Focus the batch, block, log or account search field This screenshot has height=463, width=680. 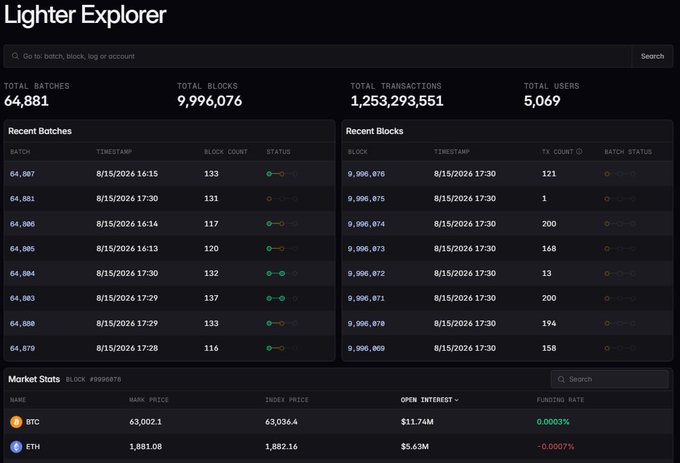[317, 56]
